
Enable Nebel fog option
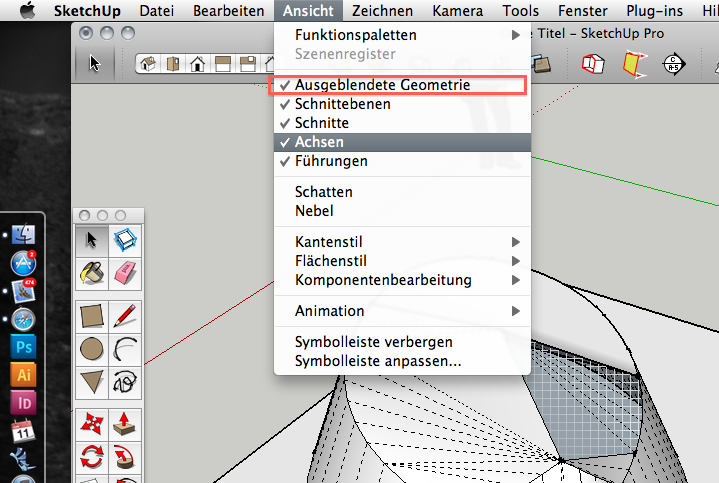click(x=402, y=211)
